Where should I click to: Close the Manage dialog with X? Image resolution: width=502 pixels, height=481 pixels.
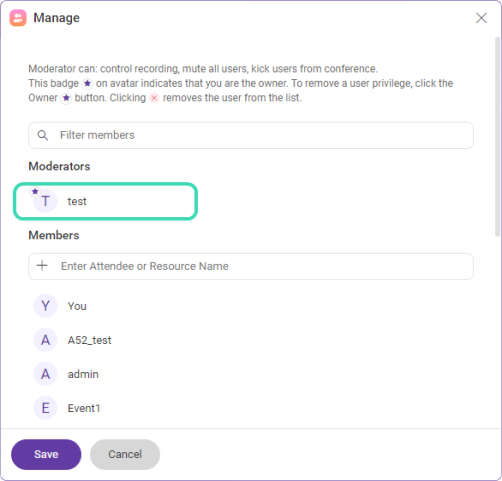pyautogui.click(x=481, y=18)
